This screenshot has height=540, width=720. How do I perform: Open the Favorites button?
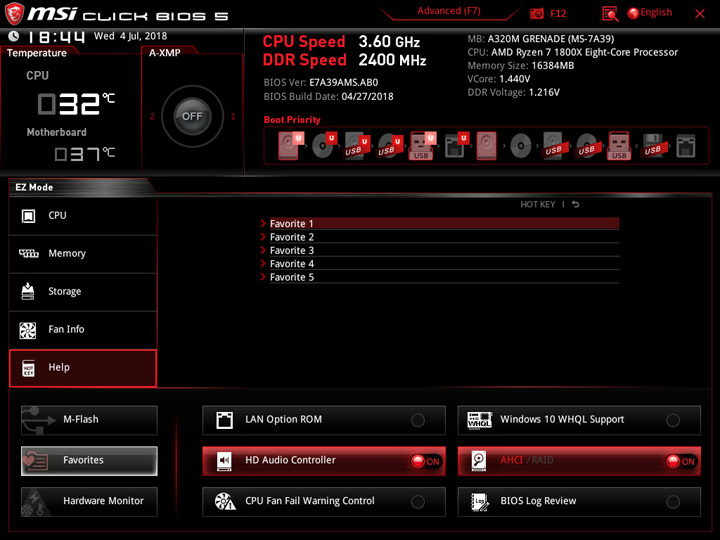[x=89, y=461]
